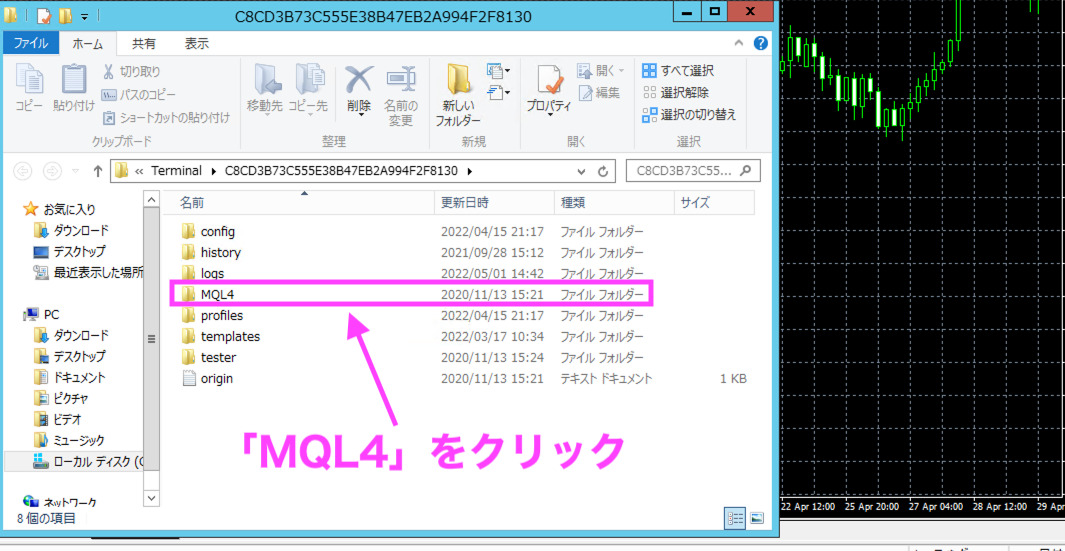Click the Help question mark icon

760,44
